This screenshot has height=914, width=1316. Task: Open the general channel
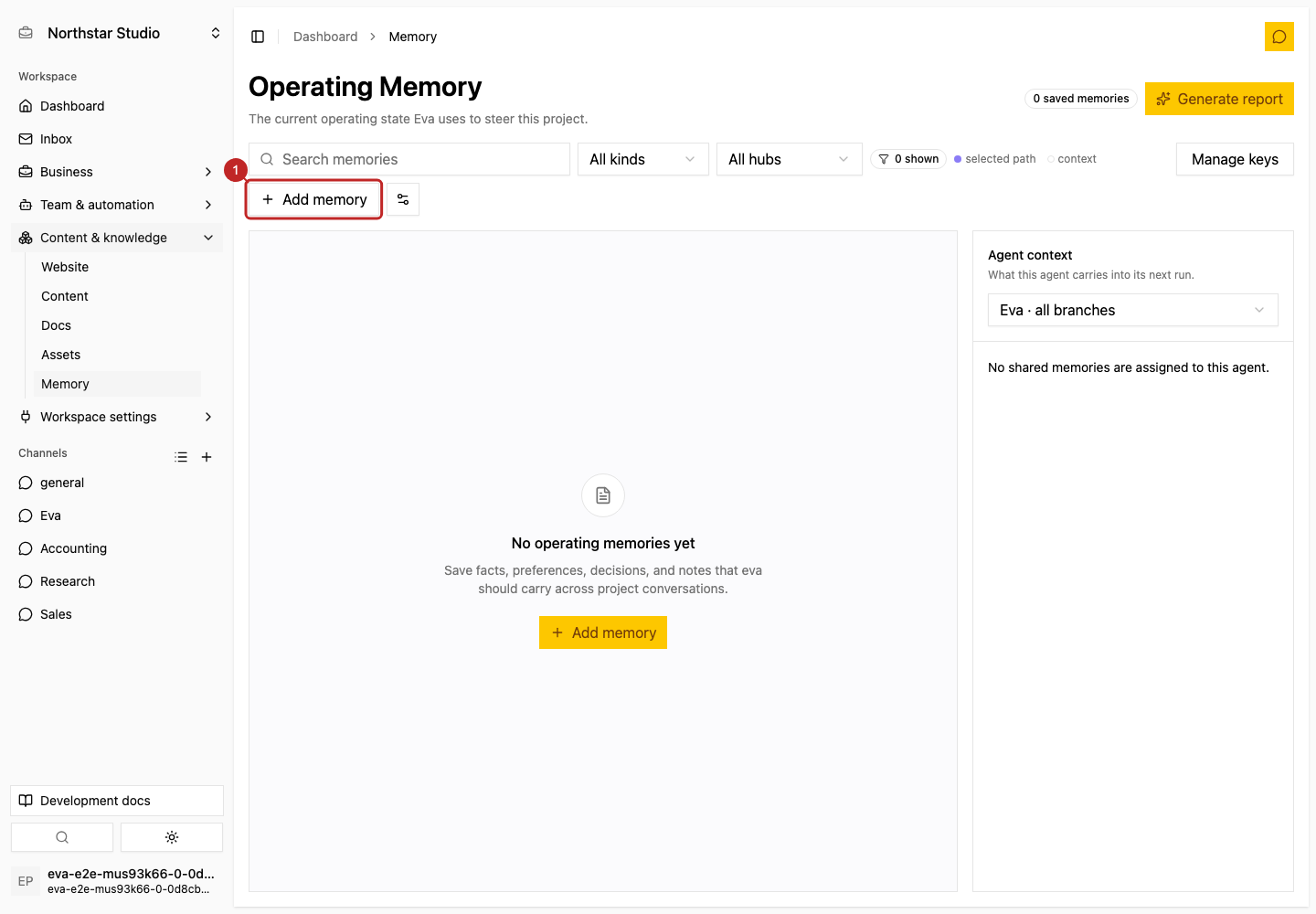tap(117, 483)
